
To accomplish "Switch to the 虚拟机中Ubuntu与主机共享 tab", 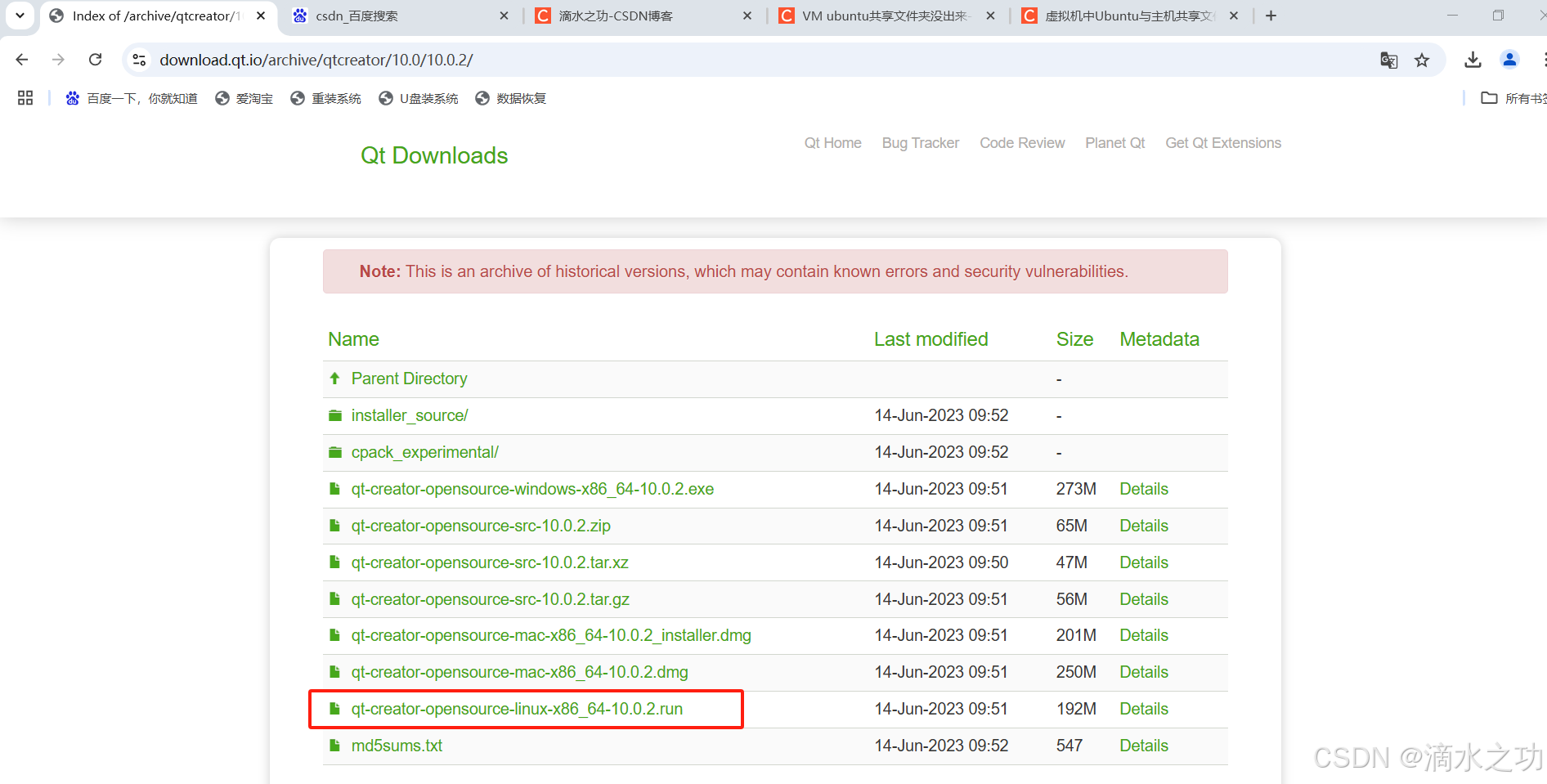I will point(1128,16).
